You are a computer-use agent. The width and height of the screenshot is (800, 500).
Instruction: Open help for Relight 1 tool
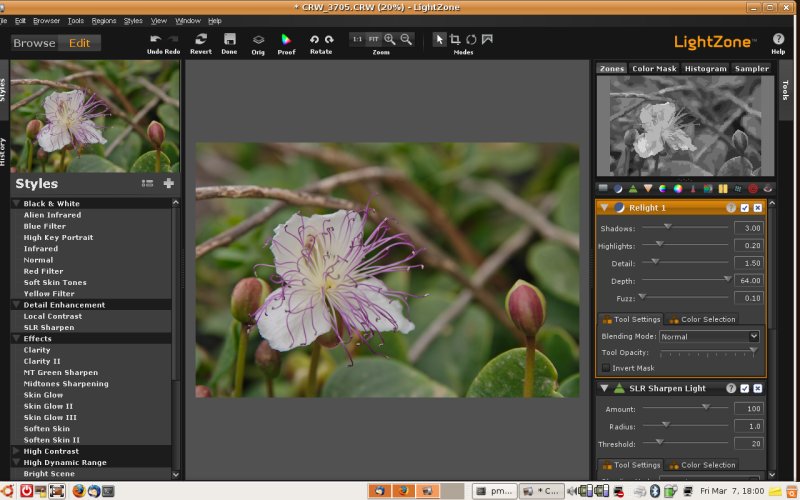point(731,208)
